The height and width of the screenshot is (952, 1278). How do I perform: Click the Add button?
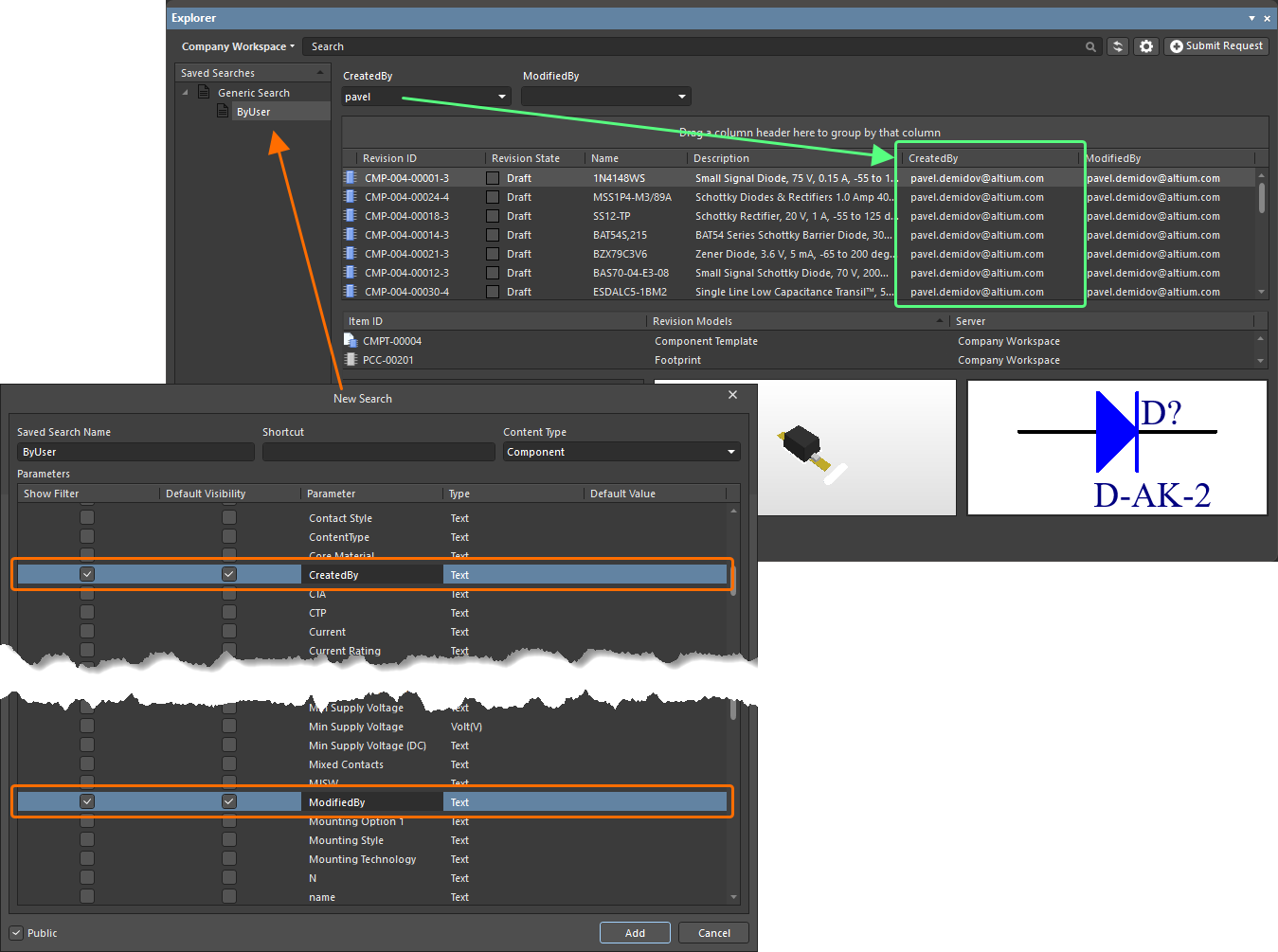tap(635, 933)
